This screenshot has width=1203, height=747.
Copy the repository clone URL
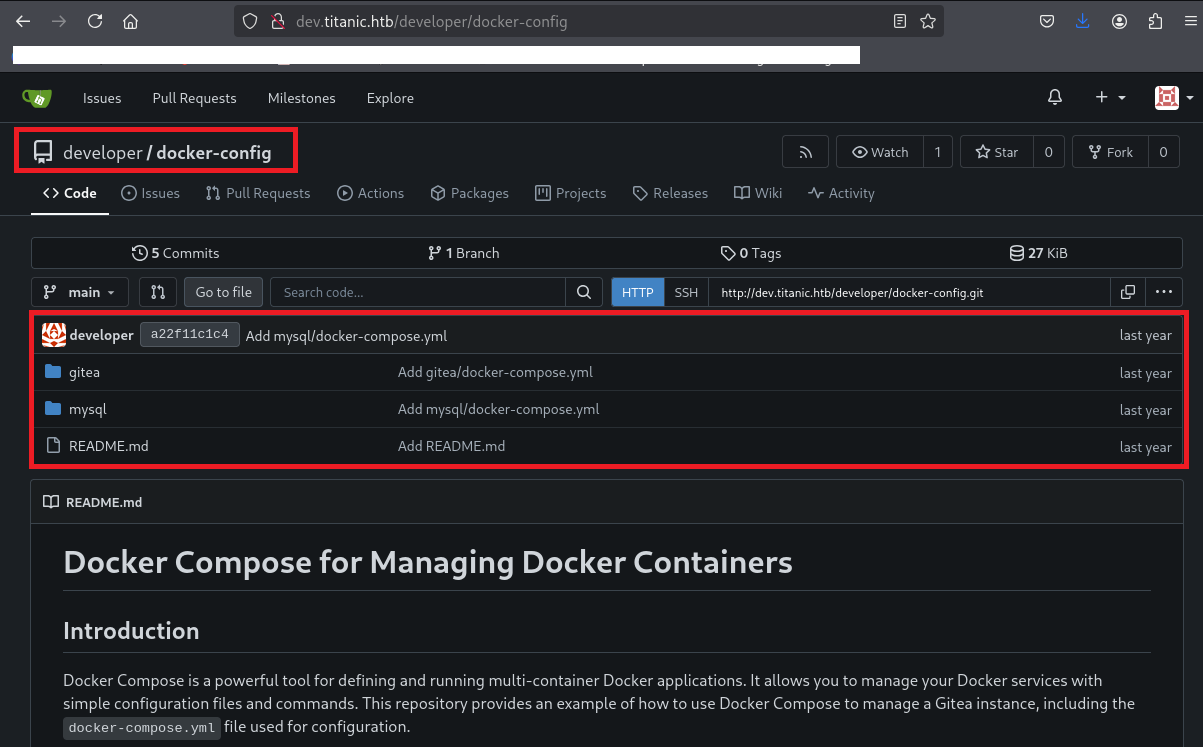[x=1127, y=292]
